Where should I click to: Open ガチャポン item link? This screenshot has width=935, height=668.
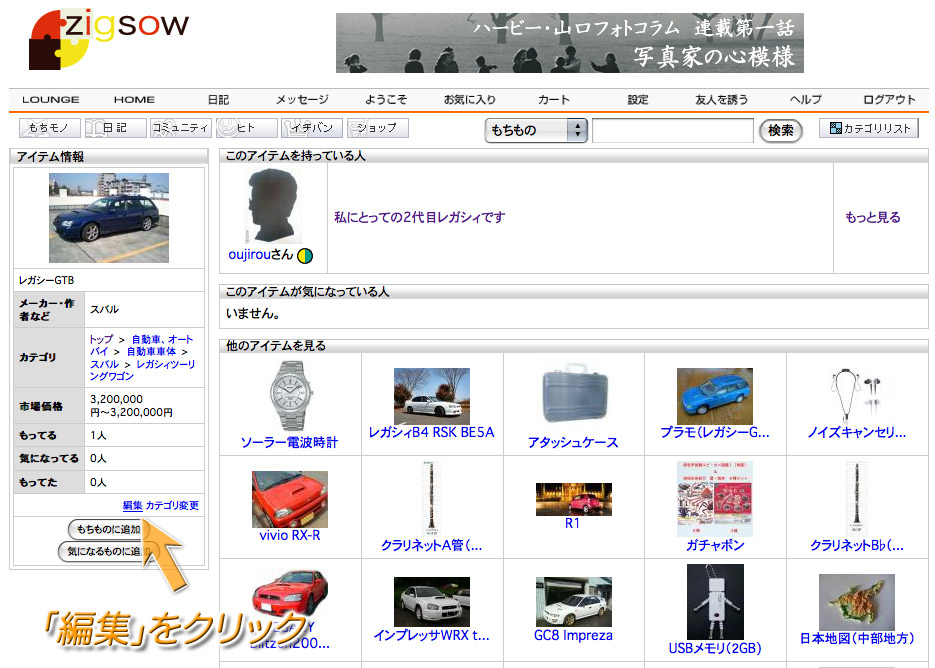(714, 545)
